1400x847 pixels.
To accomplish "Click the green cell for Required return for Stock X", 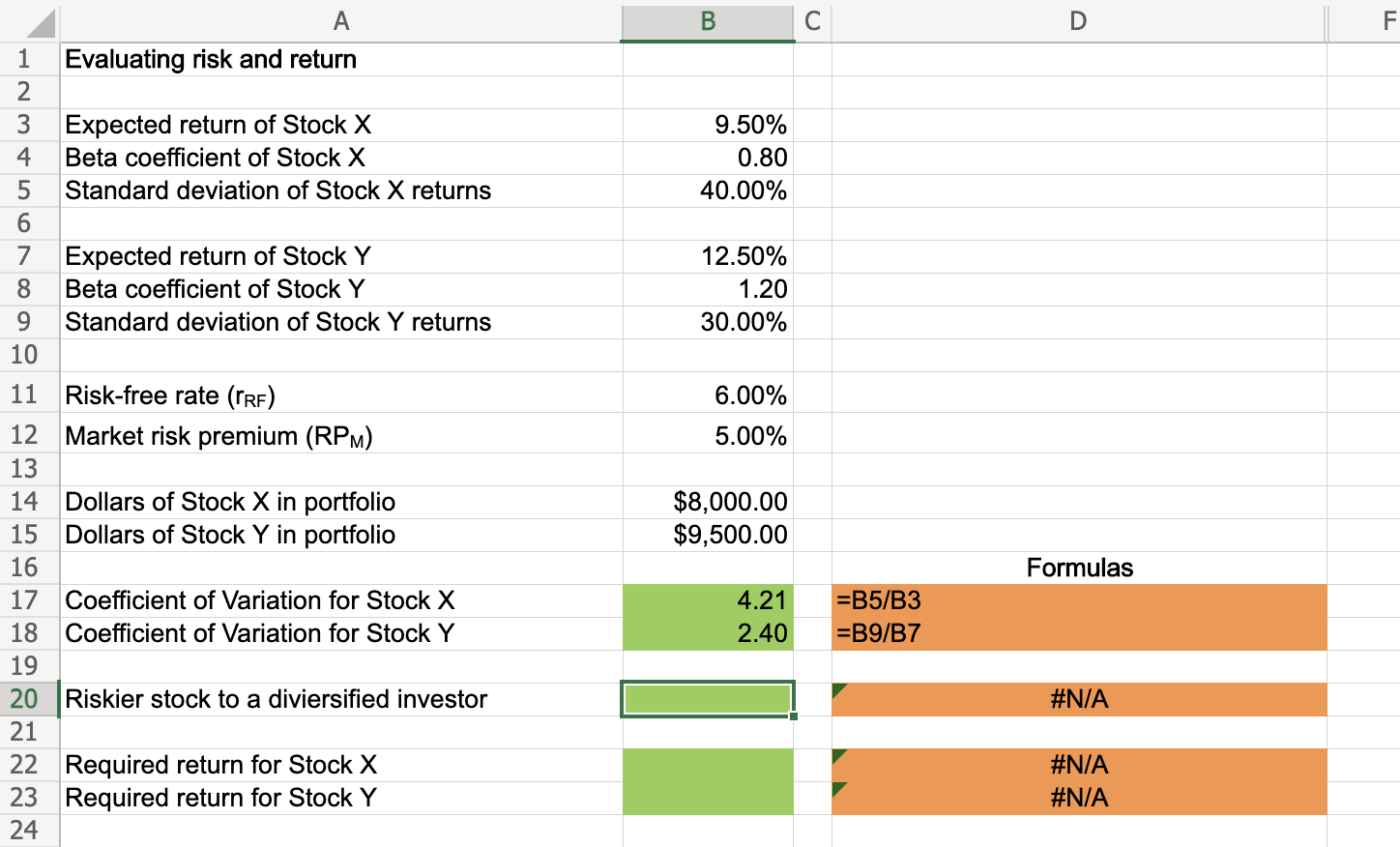I will [707, 765].
